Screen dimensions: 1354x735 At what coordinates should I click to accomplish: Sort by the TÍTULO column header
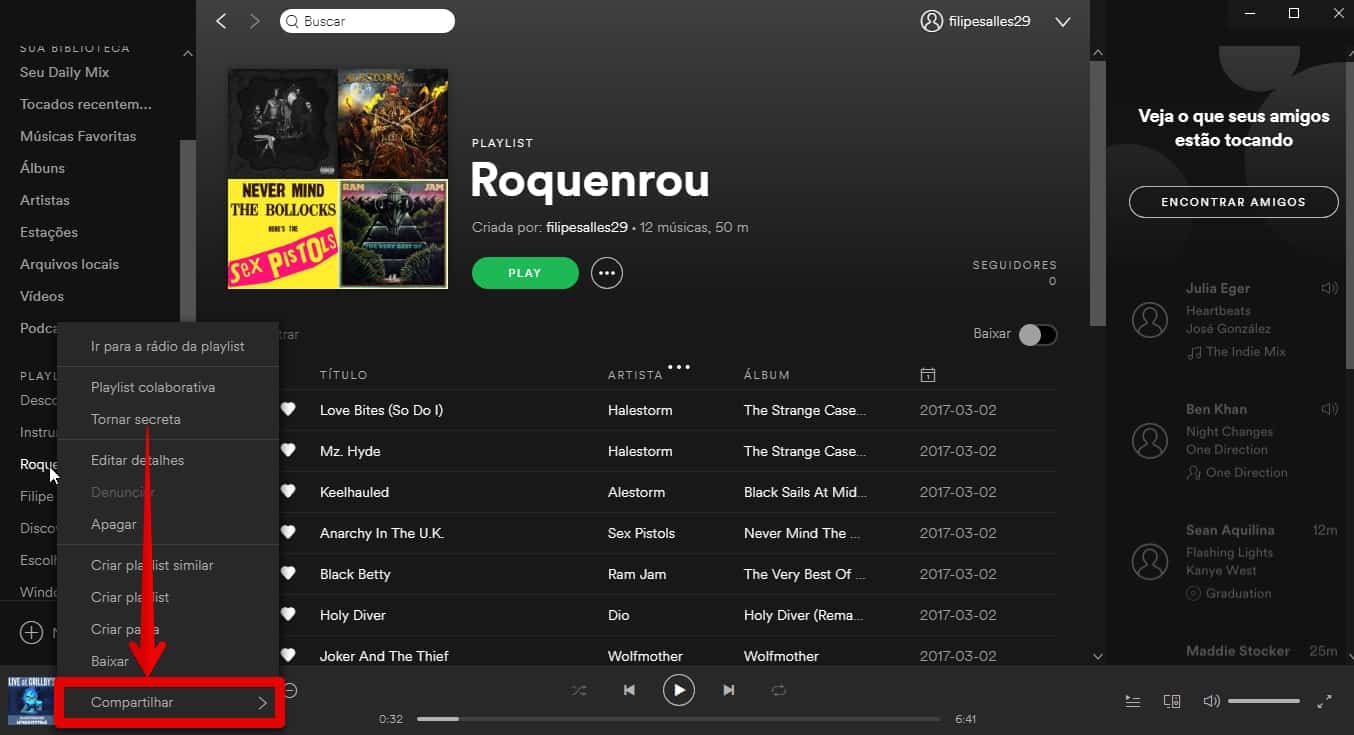tap(344, 375)
